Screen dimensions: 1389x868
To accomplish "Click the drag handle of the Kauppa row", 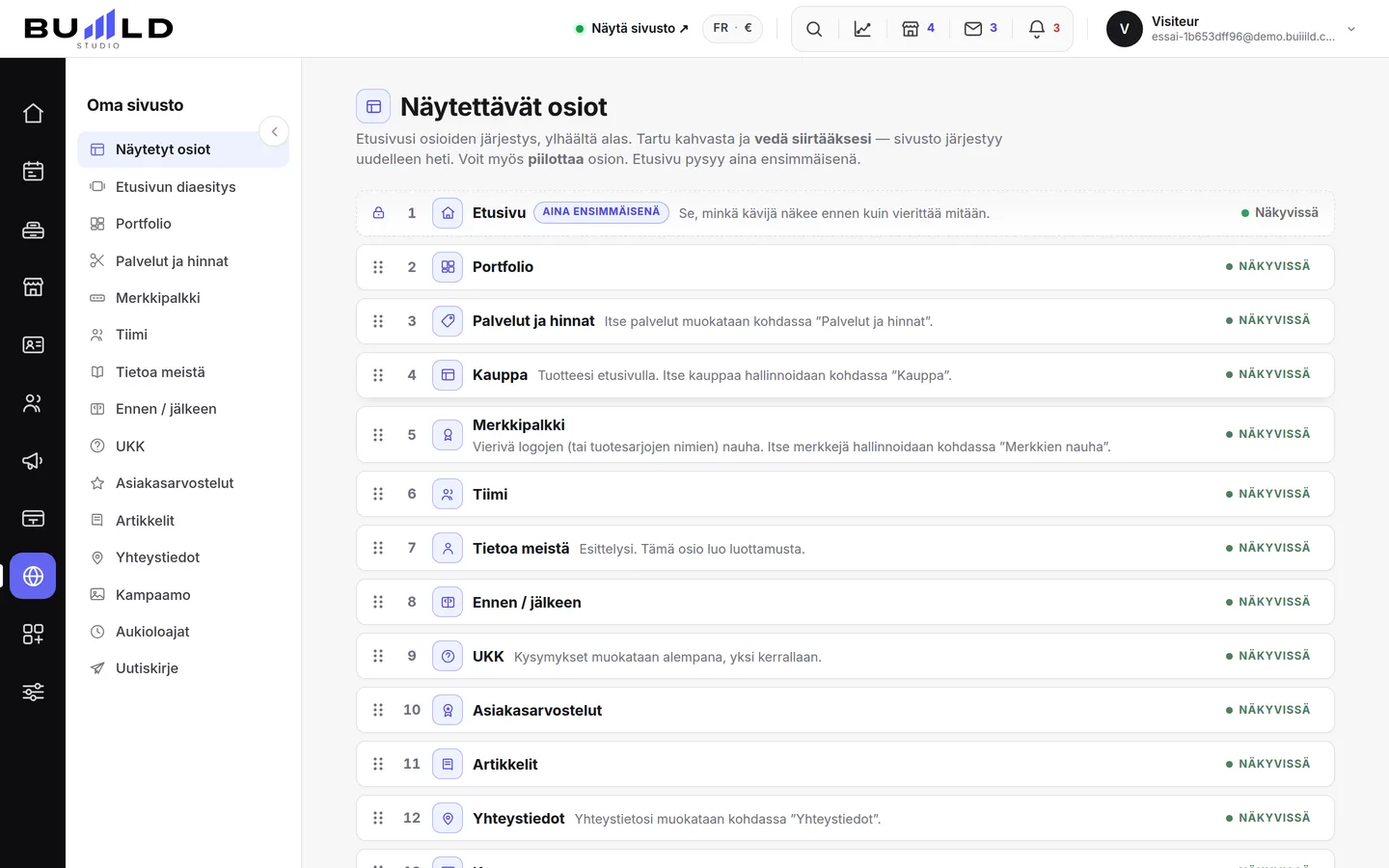I will 378,375.
